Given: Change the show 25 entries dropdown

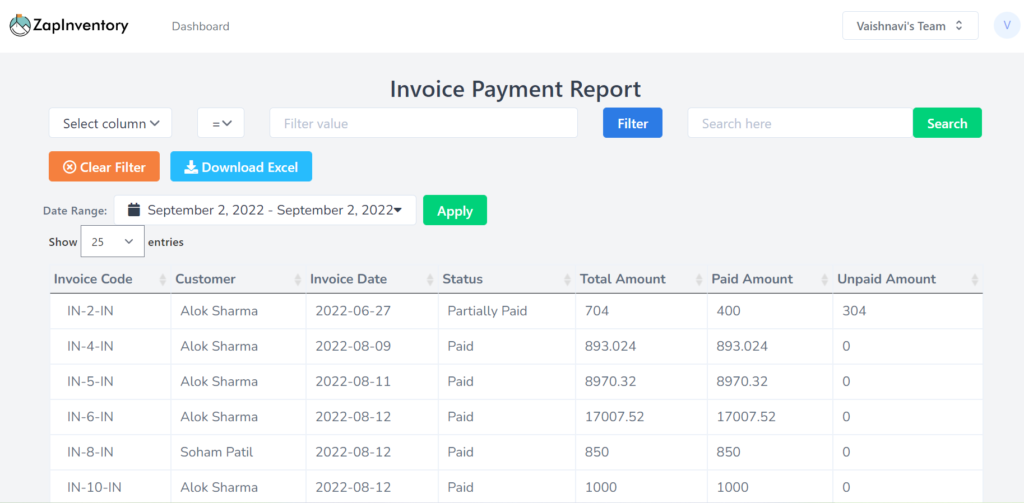Looking at the screenshot, I should click(112, 242).
